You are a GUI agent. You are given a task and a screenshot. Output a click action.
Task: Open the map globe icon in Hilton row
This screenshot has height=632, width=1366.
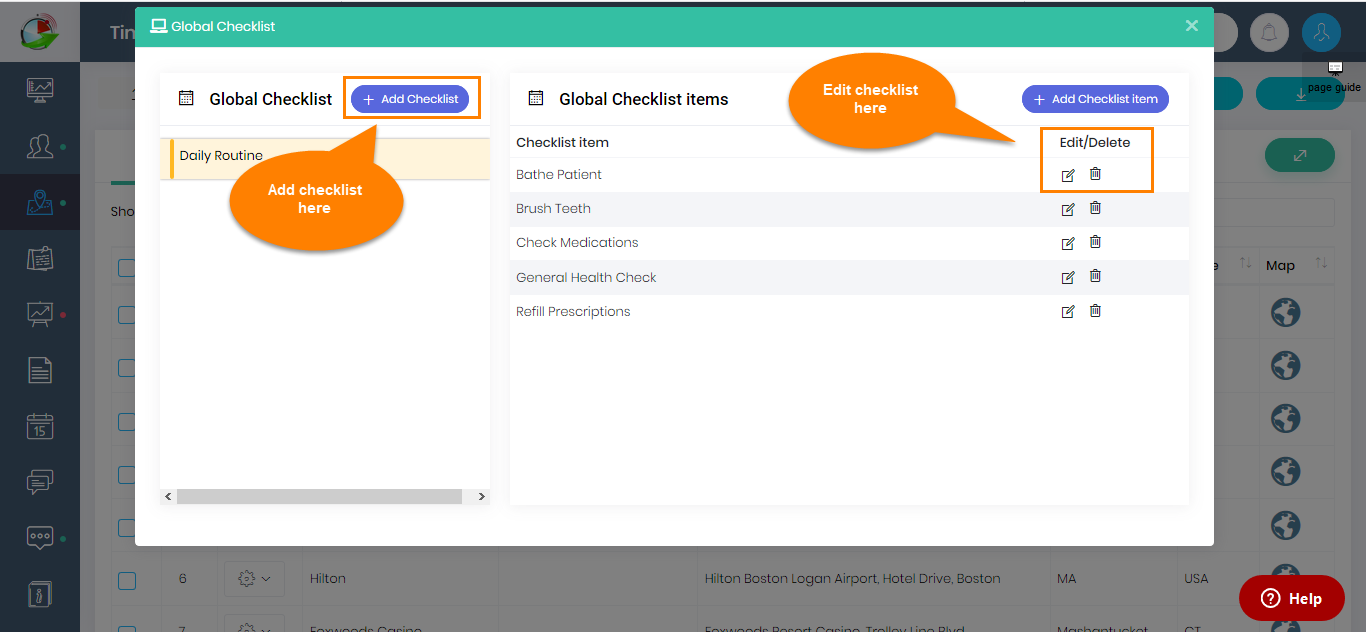tap(1285, 578)
